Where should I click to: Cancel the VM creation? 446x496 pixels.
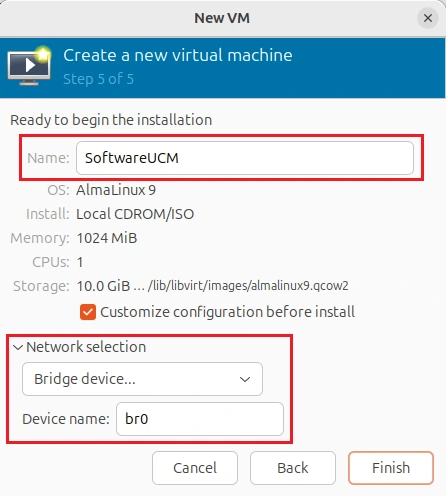point(195,468)
